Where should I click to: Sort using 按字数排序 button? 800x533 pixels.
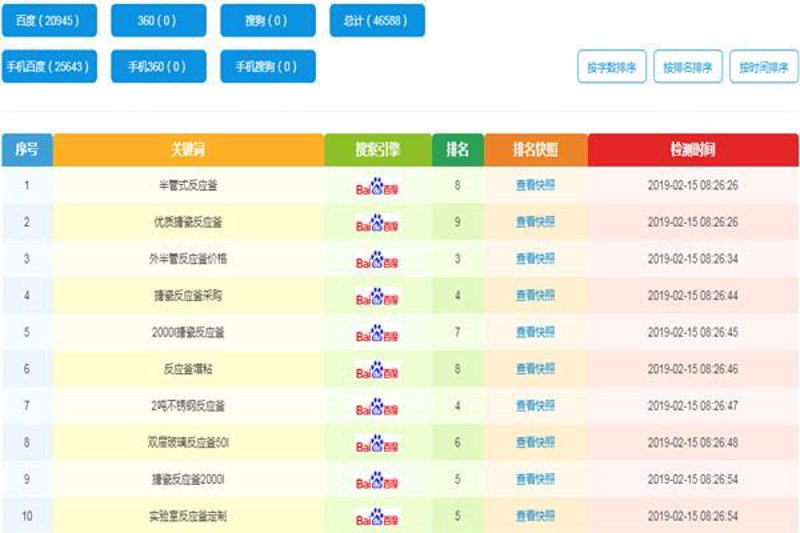coord(612,66)
